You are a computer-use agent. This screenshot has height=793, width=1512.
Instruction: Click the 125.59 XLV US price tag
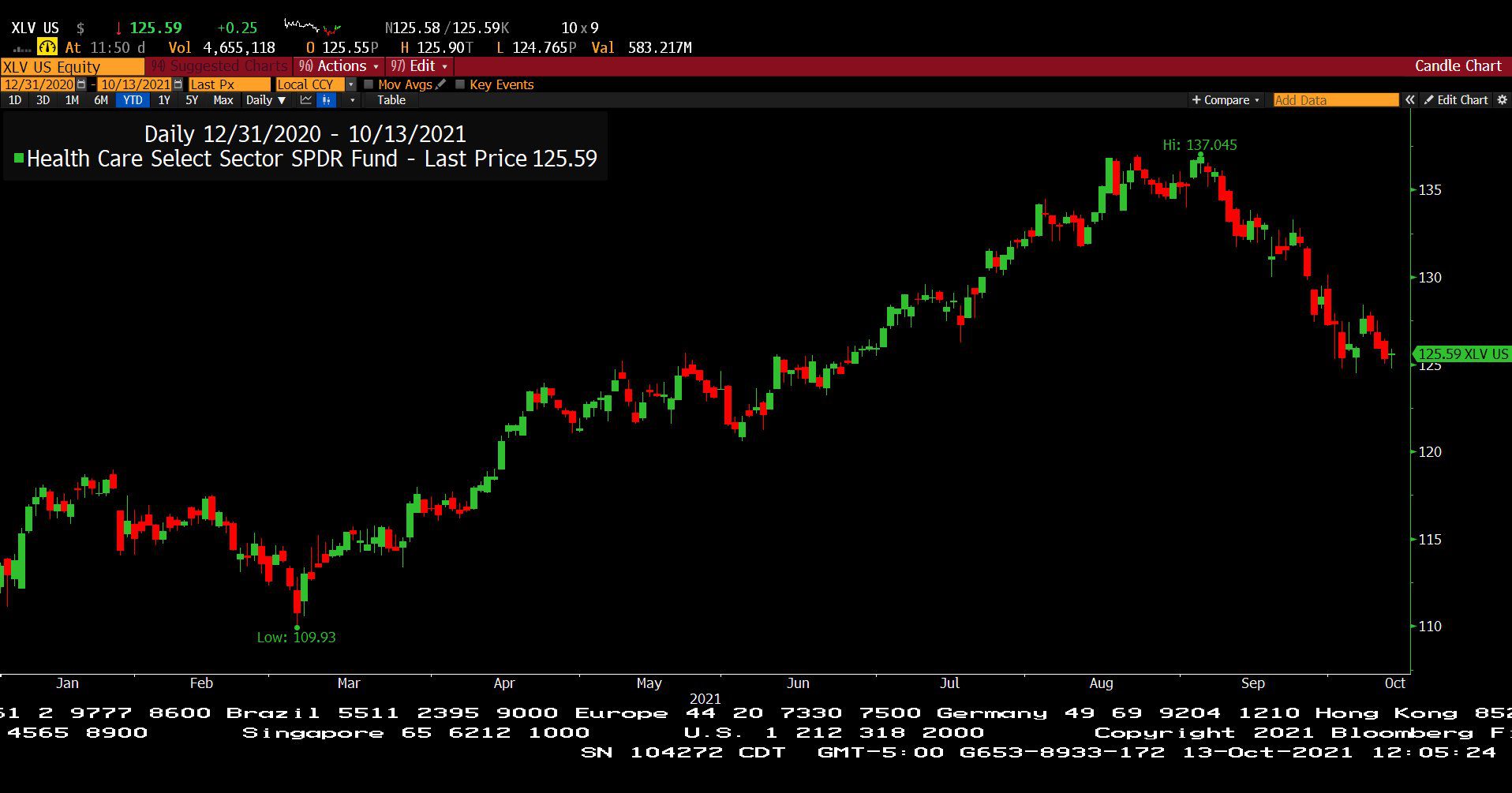tap(1461, 354)
